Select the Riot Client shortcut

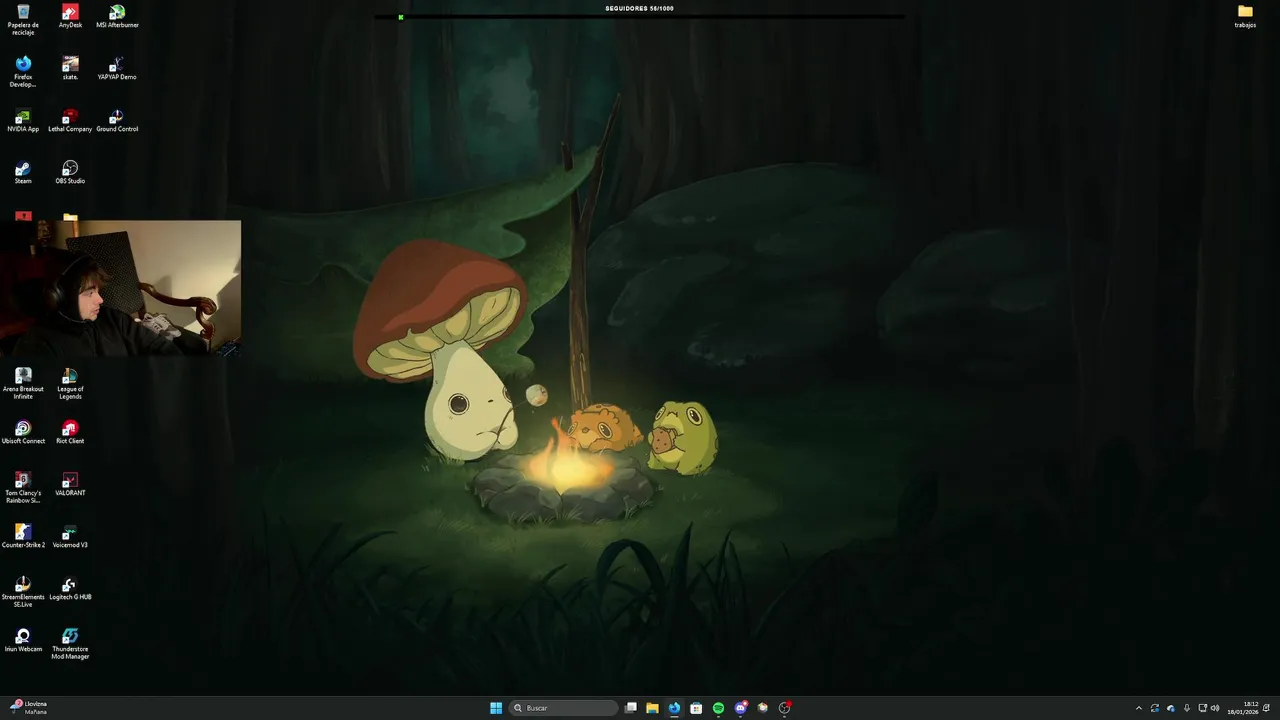70,432
